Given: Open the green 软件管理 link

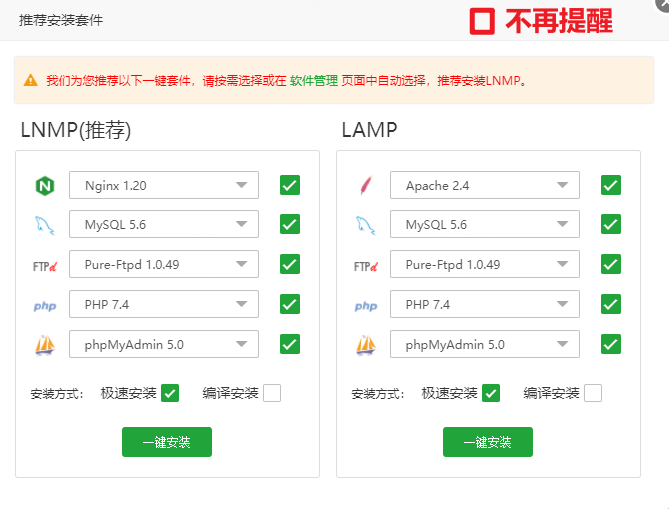Looking at the screenshot, I should (314, 80).
